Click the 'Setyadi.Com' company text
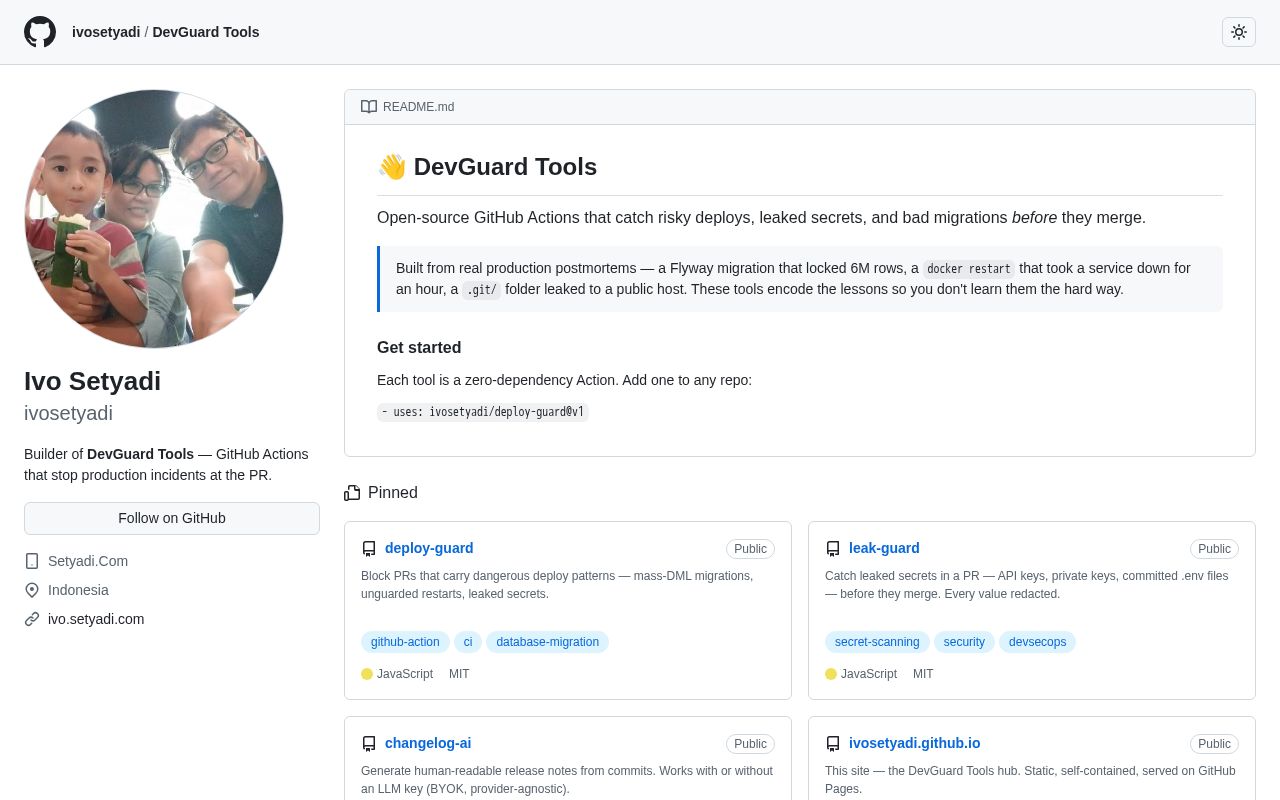The height and width of the screenshot is (800, 1280). coord(88,561)
